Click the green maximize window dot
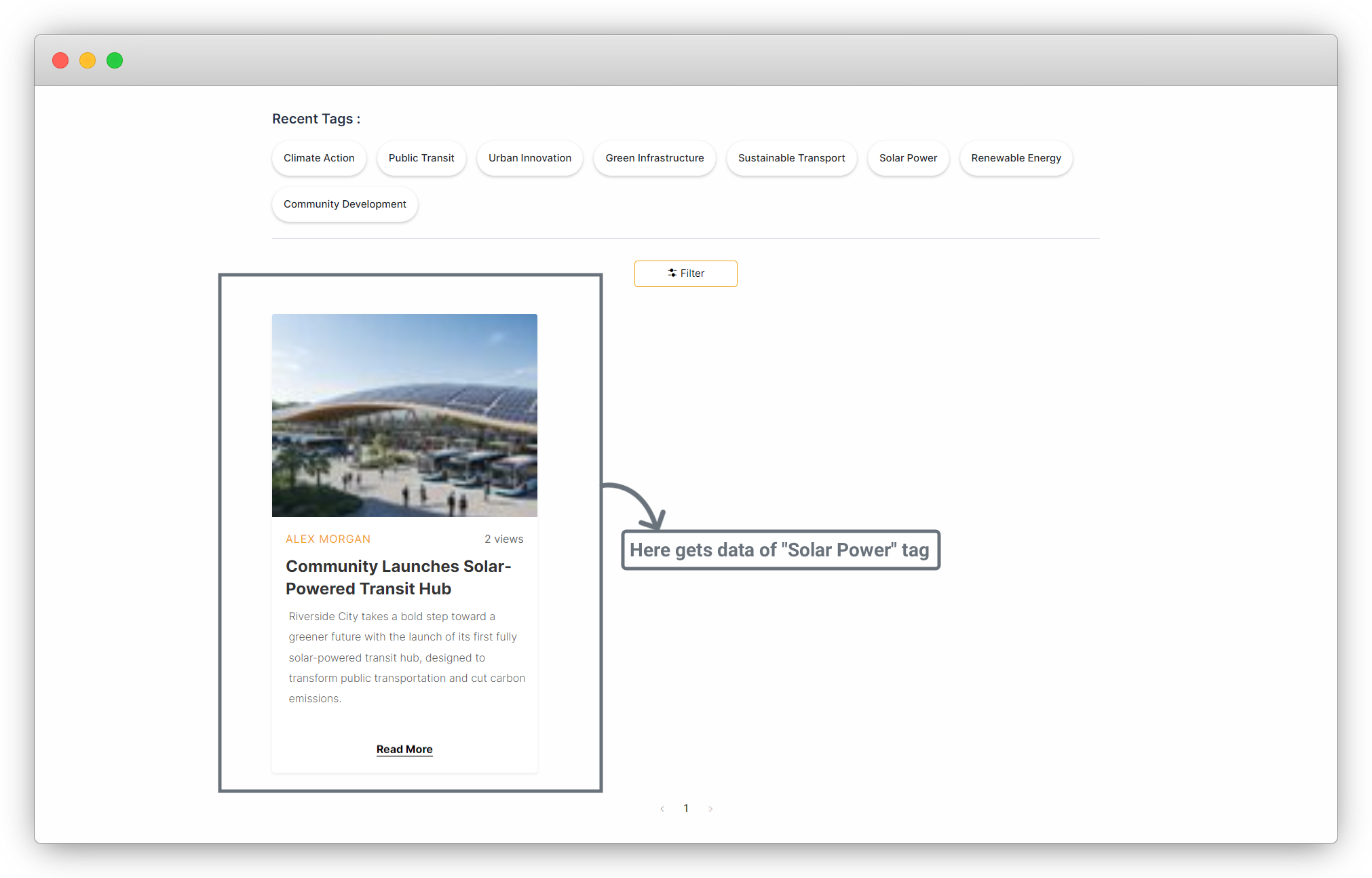The image size is (1372, 878). pyautogui.click(x=115, y=60)
